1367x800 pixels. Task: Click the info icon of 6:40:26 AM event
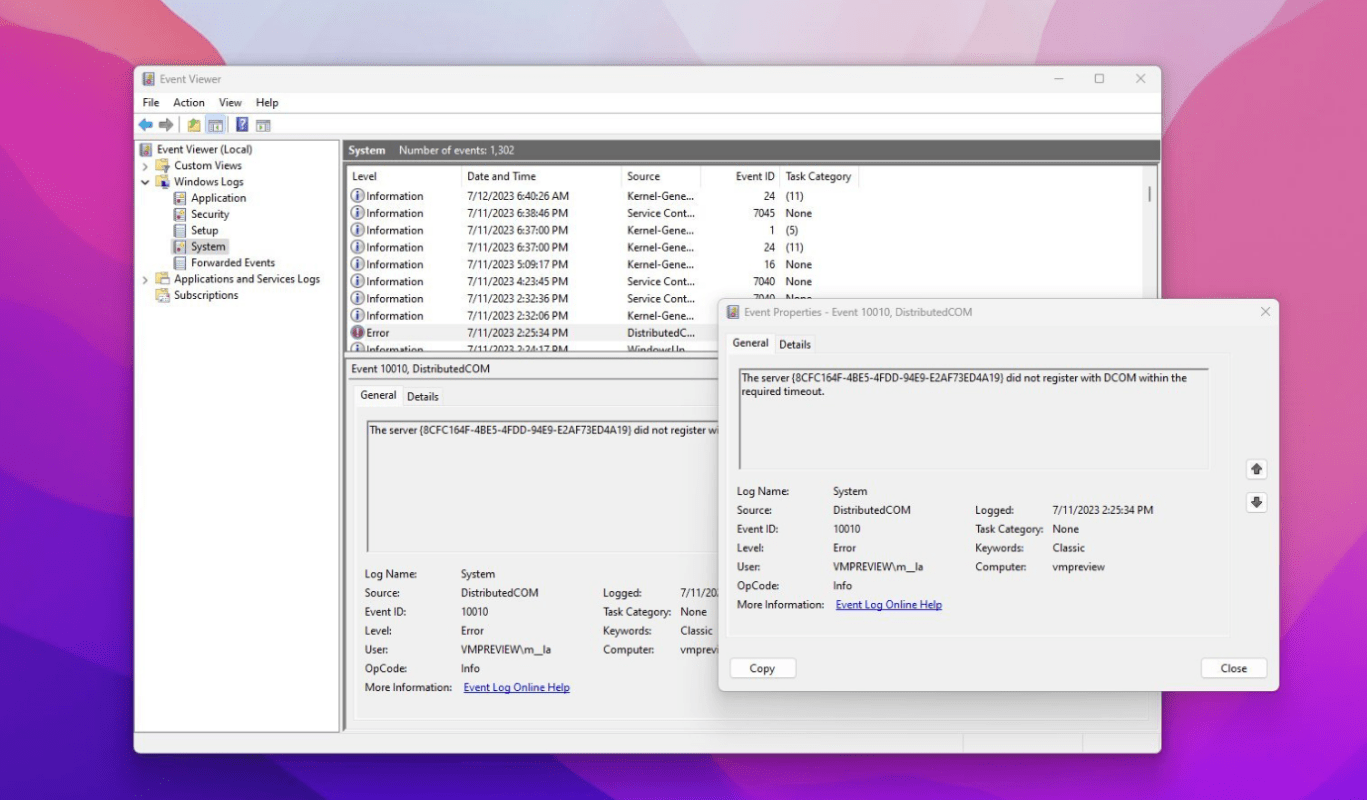tap(357, 196)
